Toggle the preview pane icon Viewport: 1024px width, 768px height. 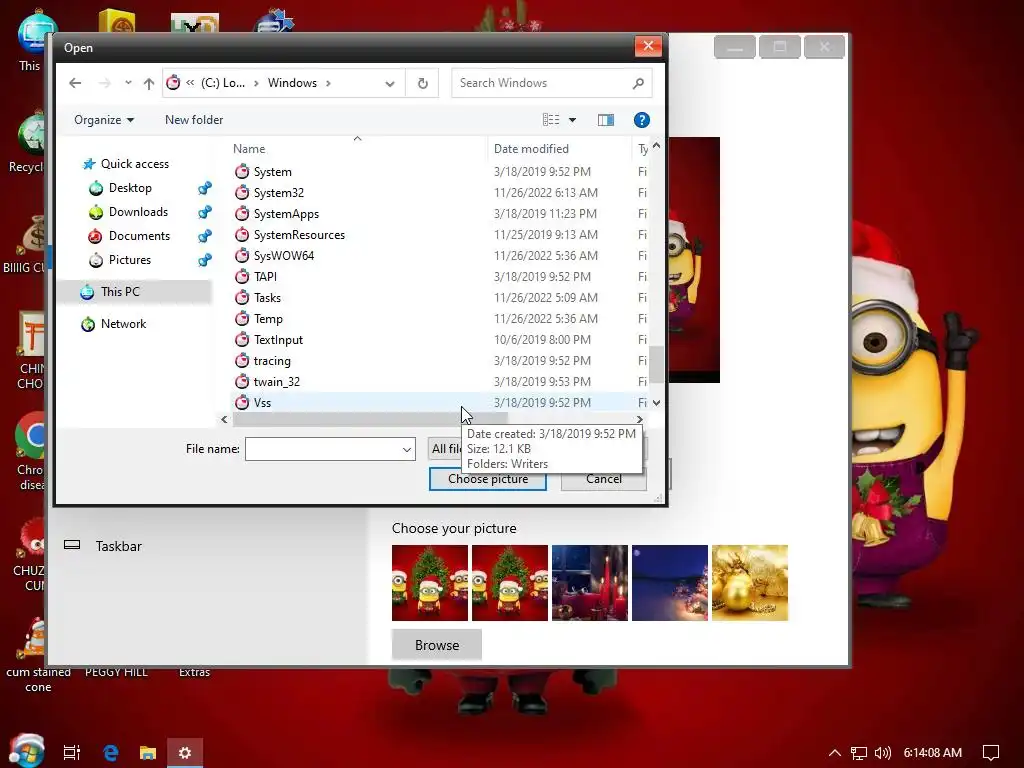point(605,120)
